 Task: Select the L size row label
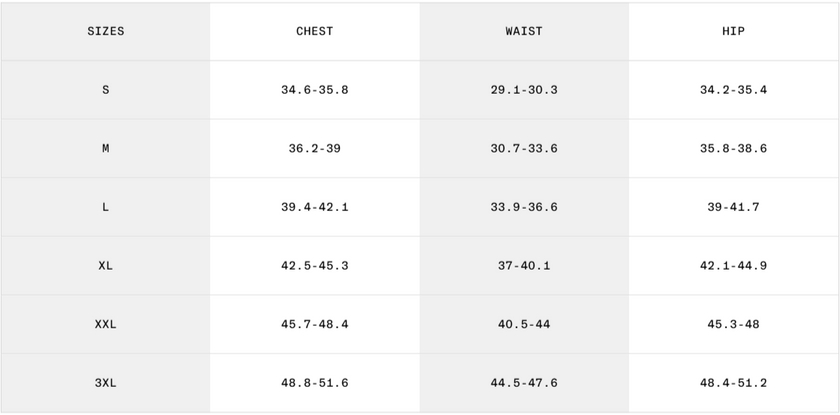point(105,207)
